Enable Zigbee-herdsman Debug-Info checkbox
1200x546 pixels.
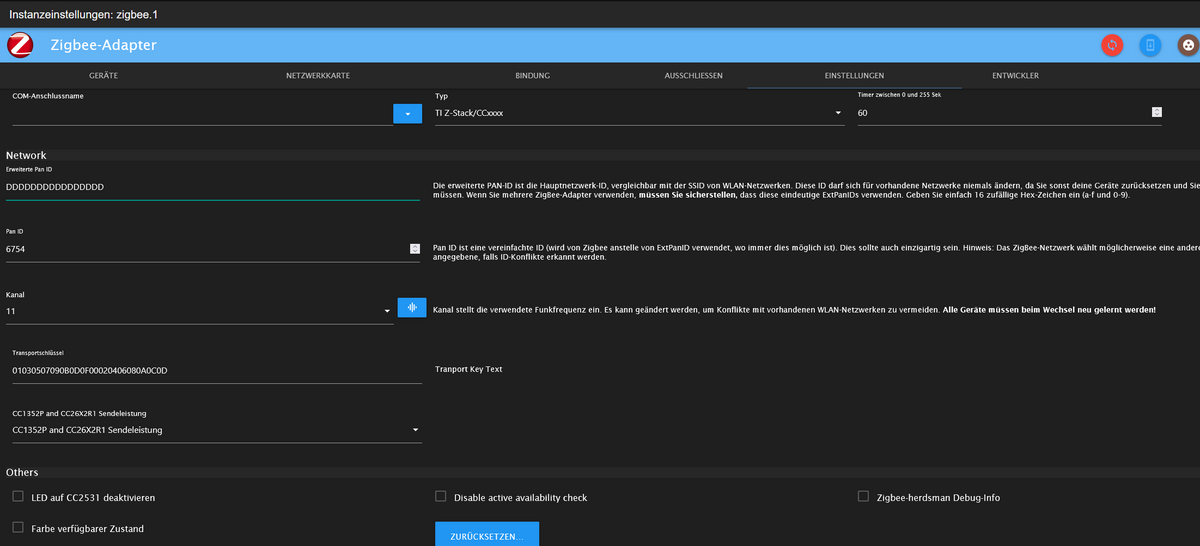pos(864,496)
